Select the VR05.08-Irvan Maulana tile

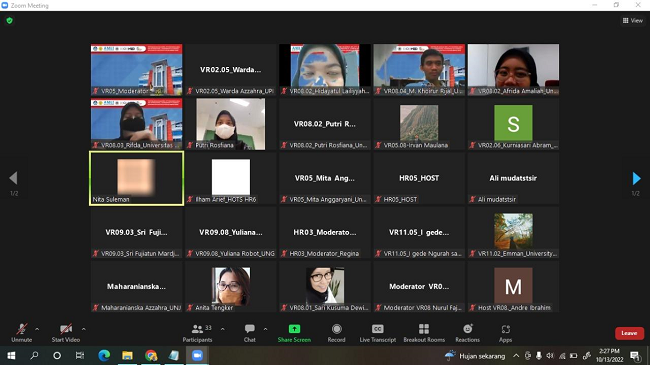point(419,124)
